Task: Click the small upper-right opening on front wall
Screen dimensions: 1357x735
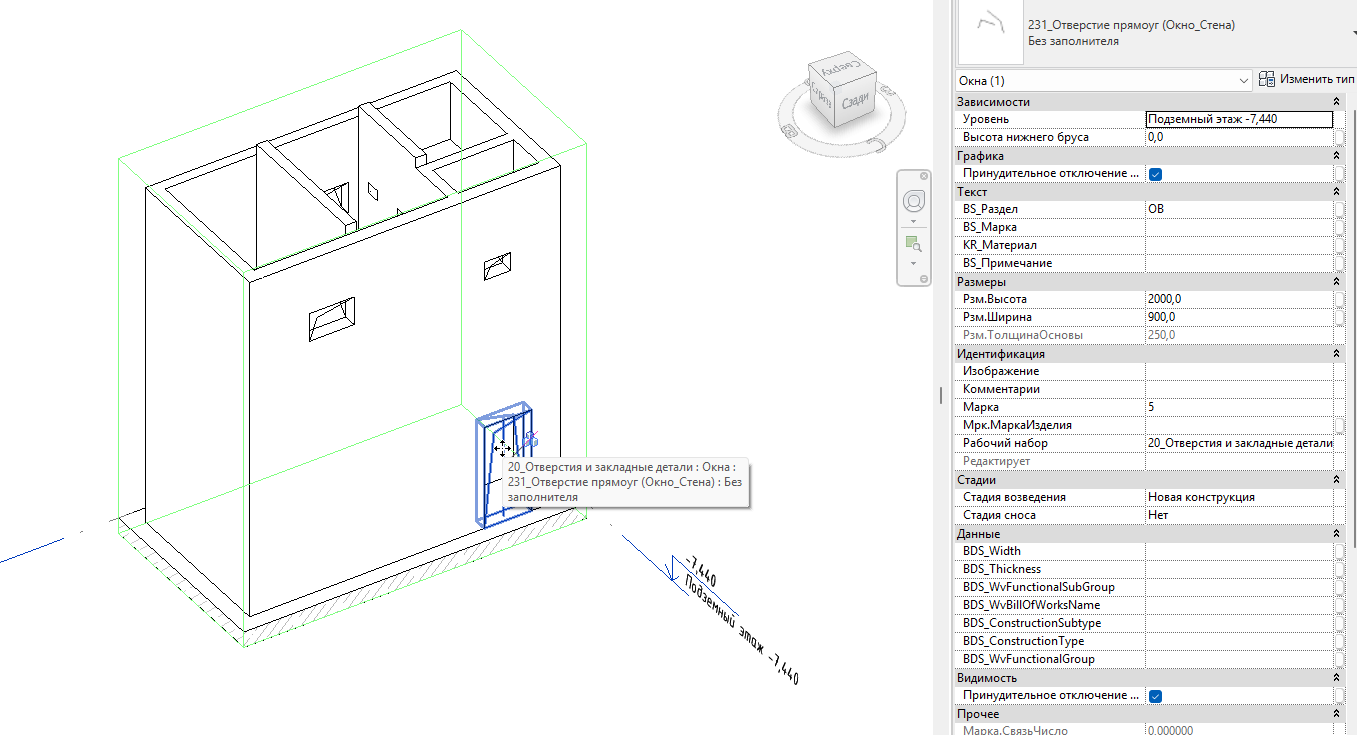Action: click(496, 266)
